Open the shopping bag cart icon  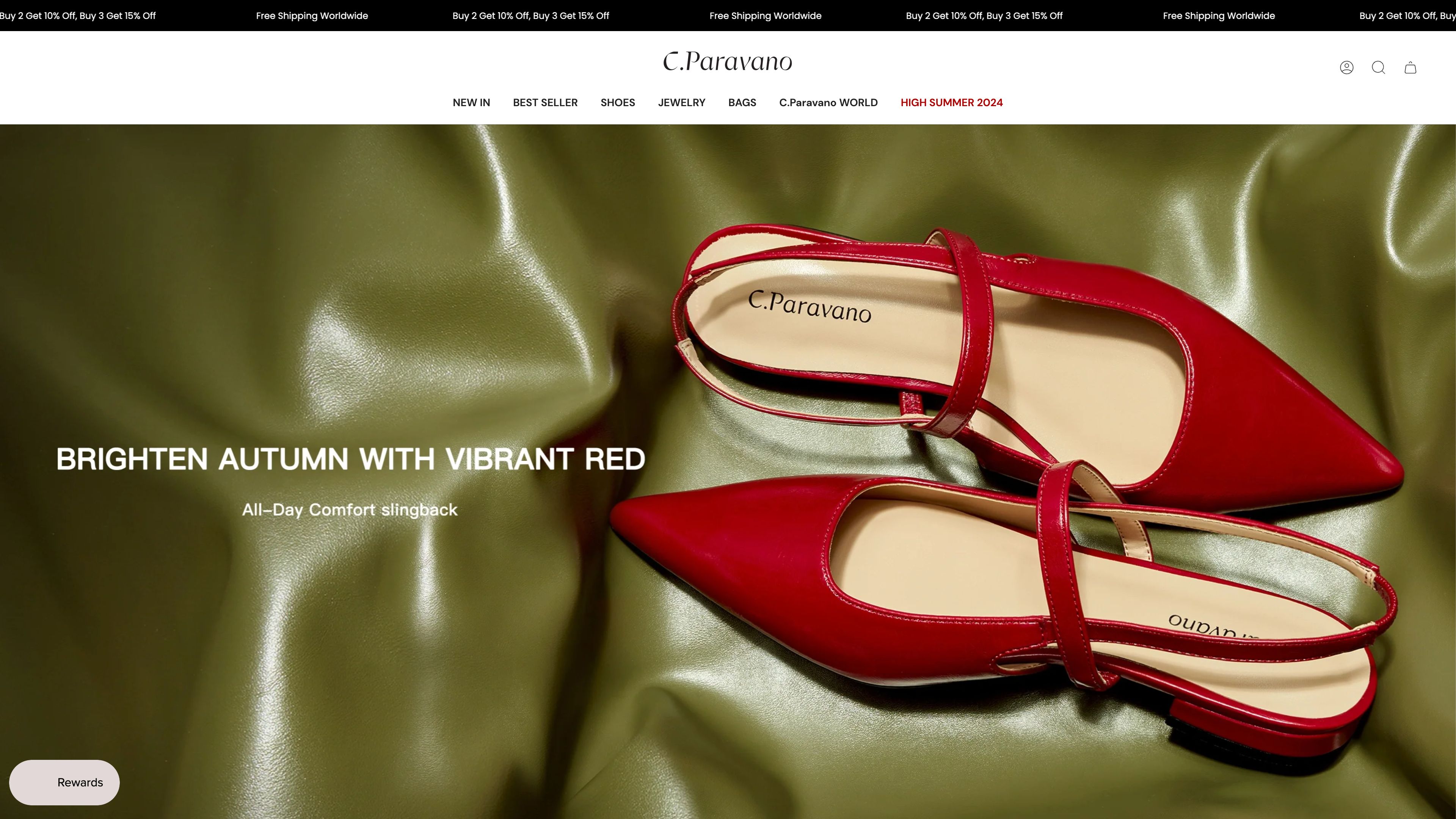click(x=1410, y=68)
